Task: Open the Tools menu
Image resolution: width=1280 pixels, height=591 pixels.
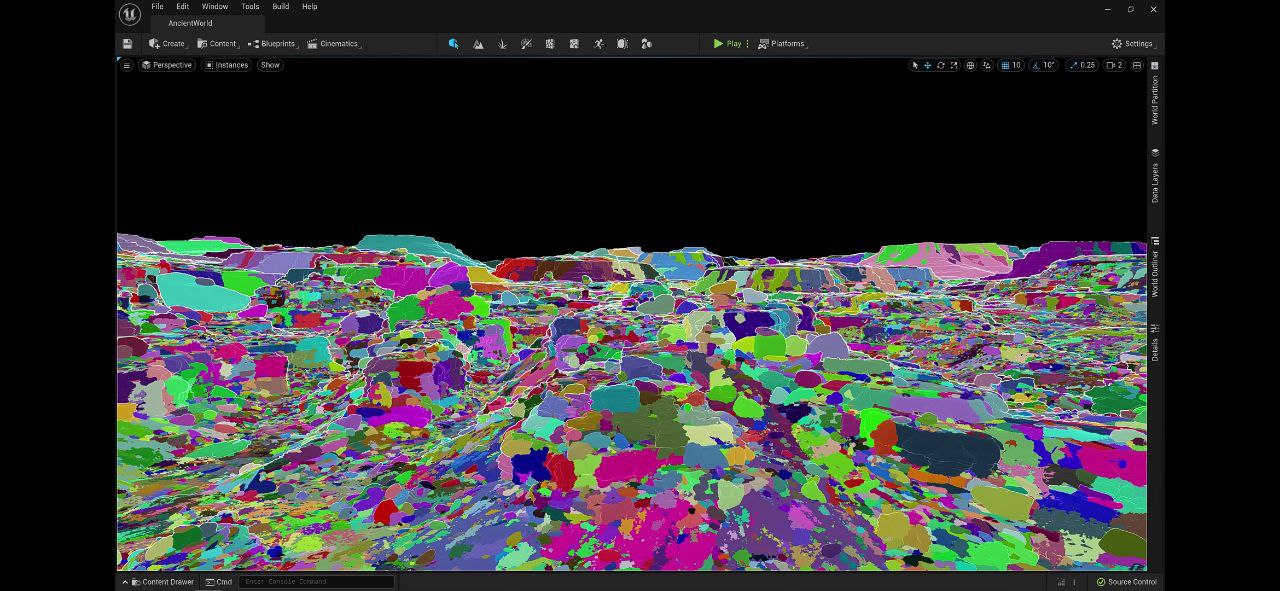Action: 250,7
